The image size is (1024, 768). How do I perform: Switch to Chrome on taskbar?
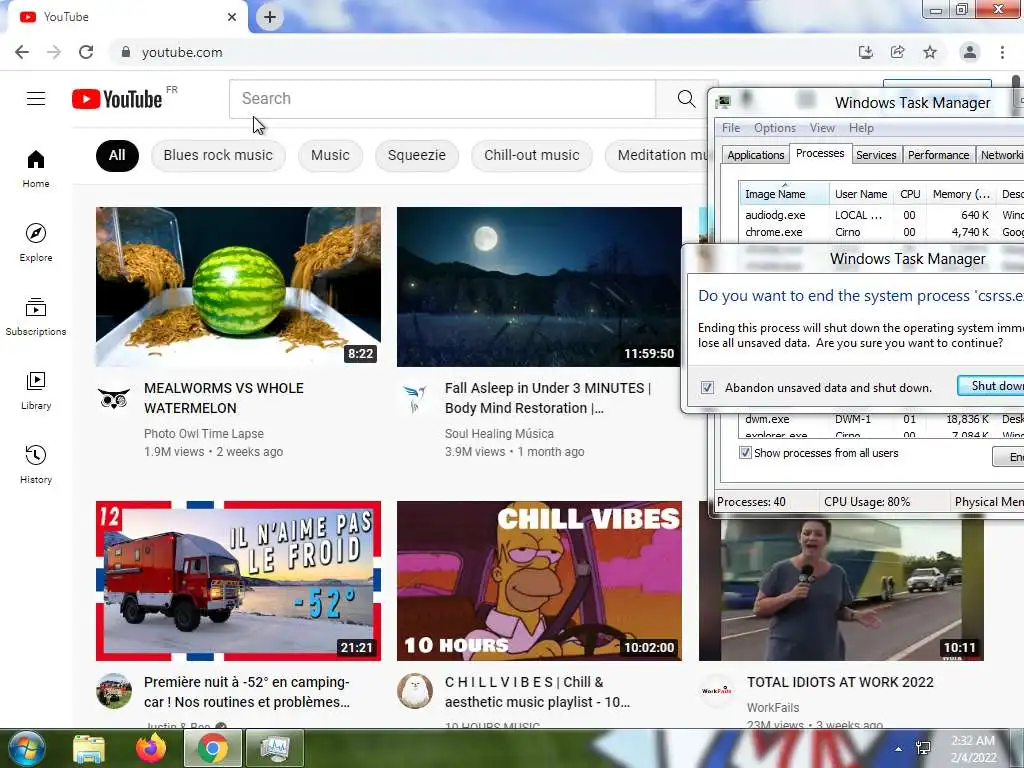(213, 748)
